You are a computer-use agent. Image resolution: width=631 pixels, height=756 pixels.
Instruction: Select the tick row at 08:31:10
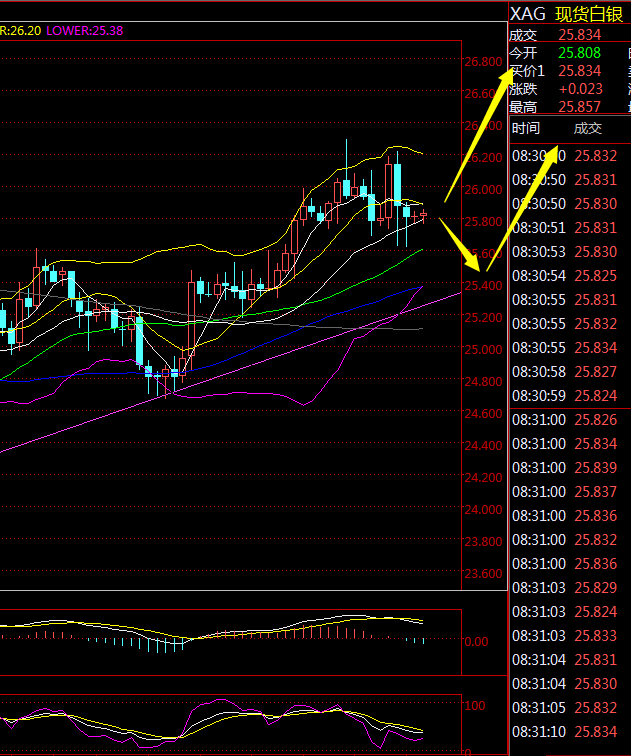[566, 732]
